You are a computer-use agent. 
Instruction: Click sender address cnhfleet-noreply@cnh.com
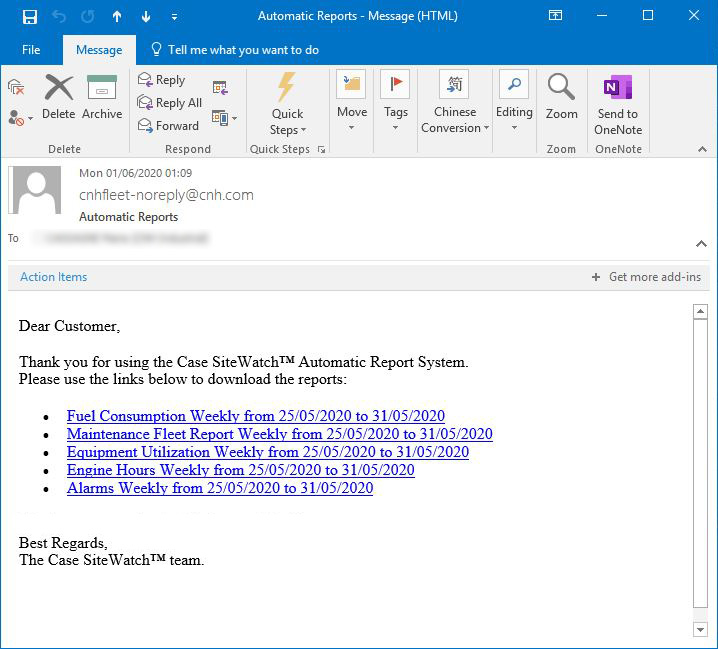point(166,195)
